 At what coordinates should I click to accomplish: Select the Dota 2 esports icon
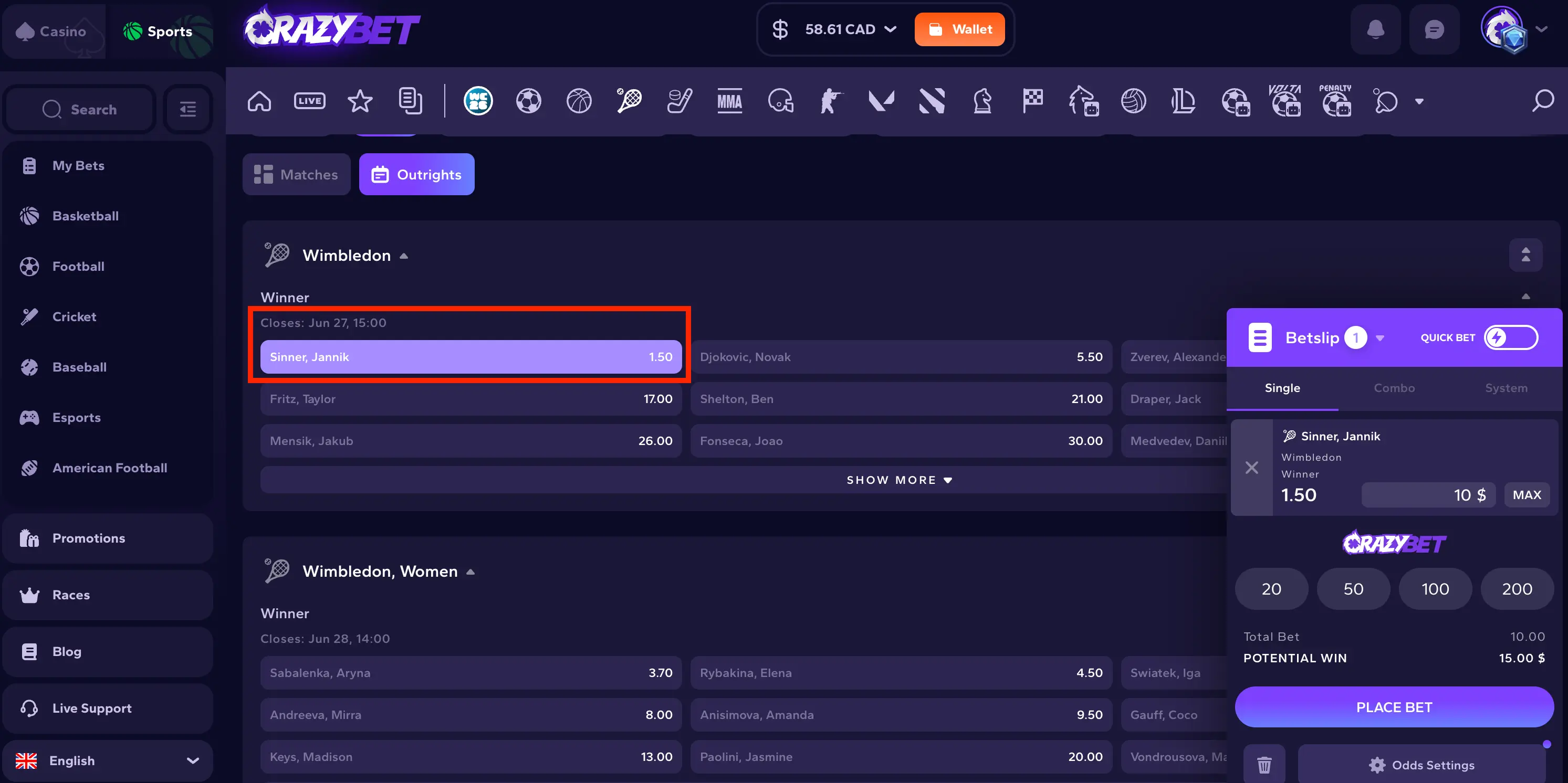click(932, 101)
